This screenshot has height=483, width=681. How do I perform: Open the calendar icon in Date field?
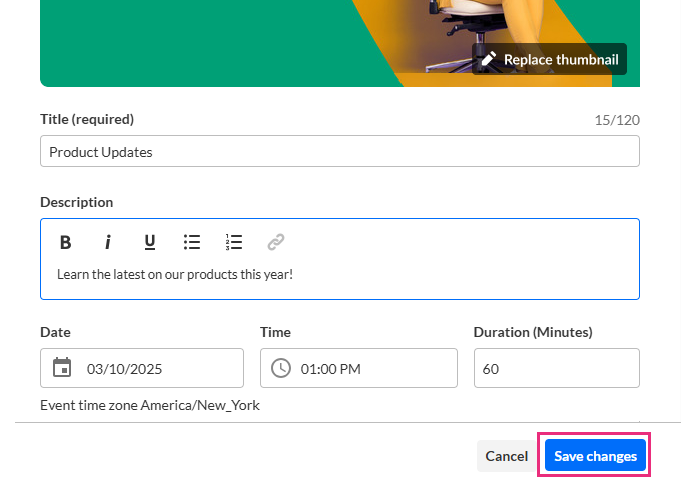pos(62,367)
